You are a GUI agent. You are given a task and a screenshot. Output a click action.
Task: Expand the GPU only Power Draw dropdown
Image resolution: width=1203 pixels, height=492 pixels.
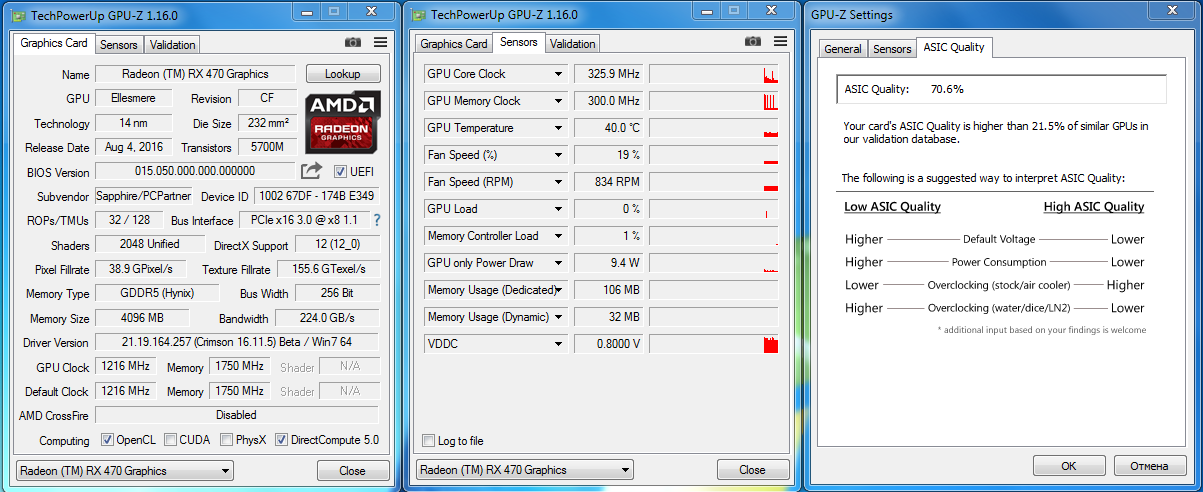pos(559,263)
